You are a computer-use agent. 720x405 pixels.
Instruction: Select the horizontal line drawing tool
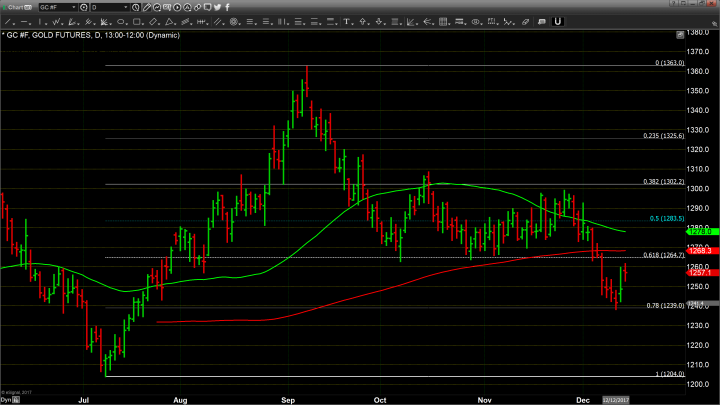(x=23, y=22)
